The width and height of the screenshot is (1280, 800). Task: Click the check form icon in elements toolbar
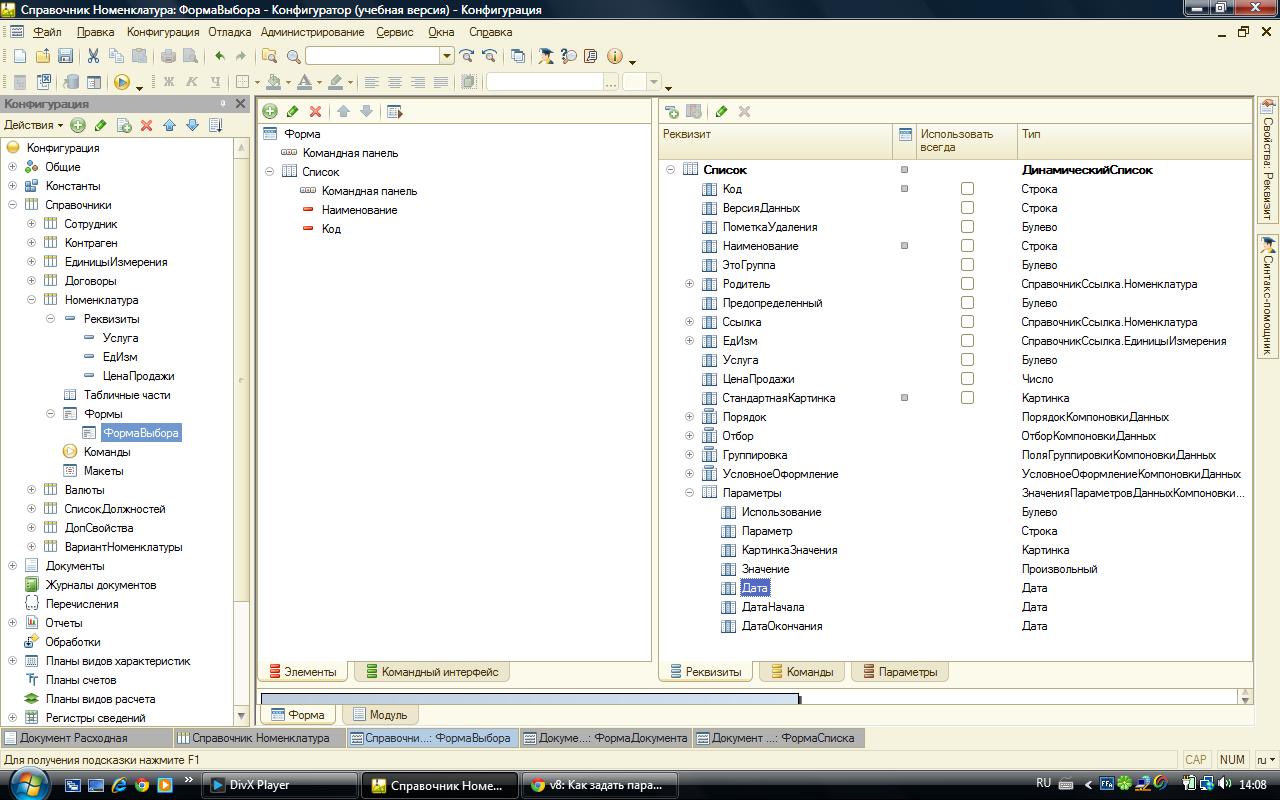click(394, 111)
